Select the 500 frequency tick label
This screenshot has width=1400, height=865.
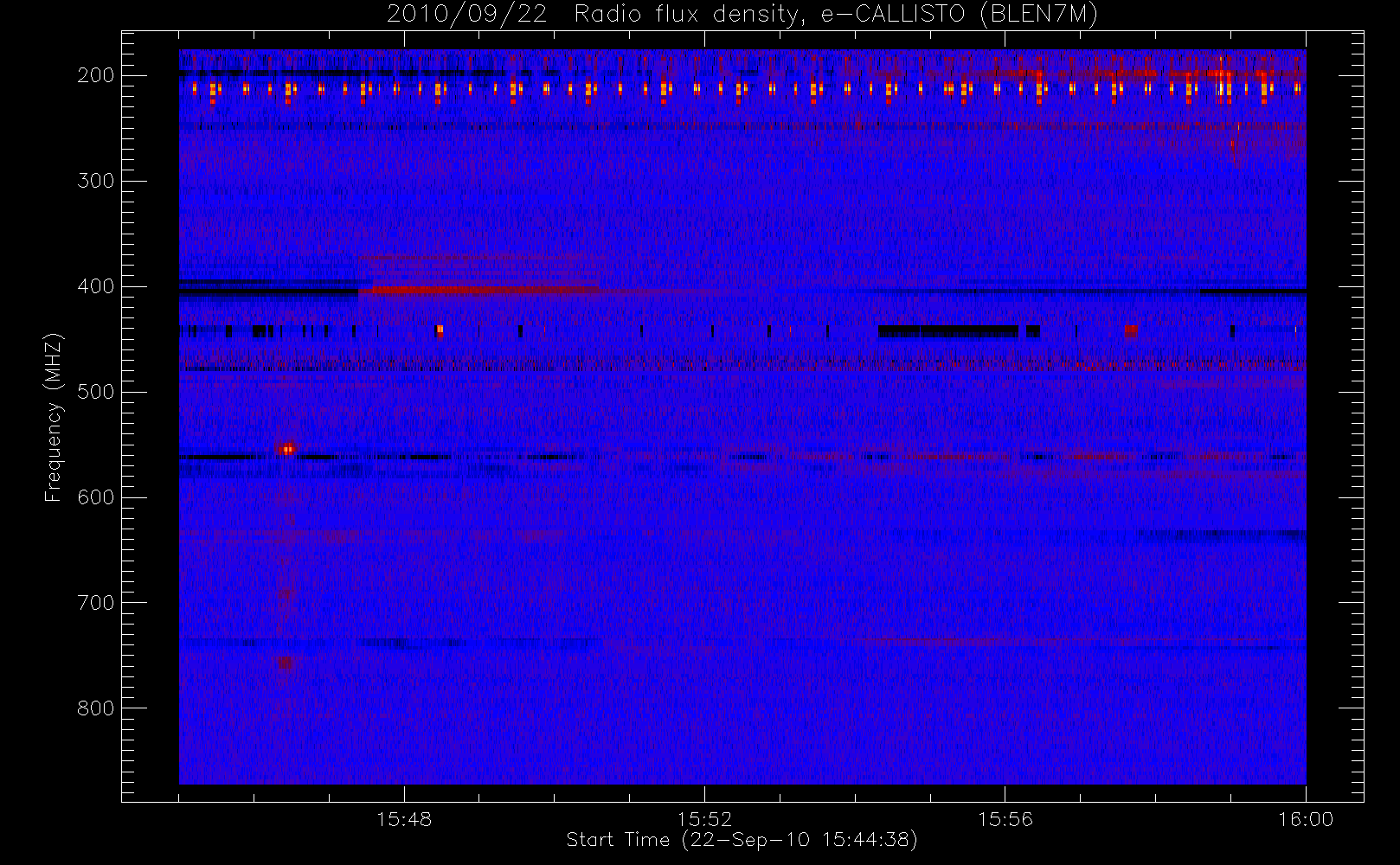pyautogui.click(x=96, y=392)
